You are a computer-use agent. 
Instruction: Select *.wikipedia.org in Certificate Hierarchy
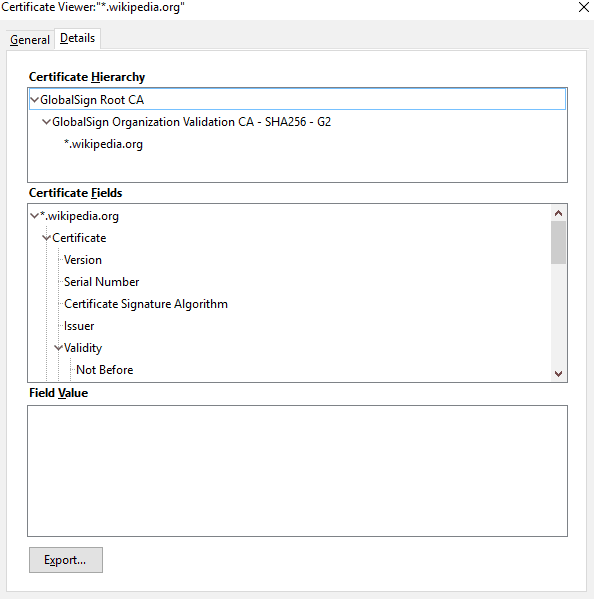click(103, 144)
